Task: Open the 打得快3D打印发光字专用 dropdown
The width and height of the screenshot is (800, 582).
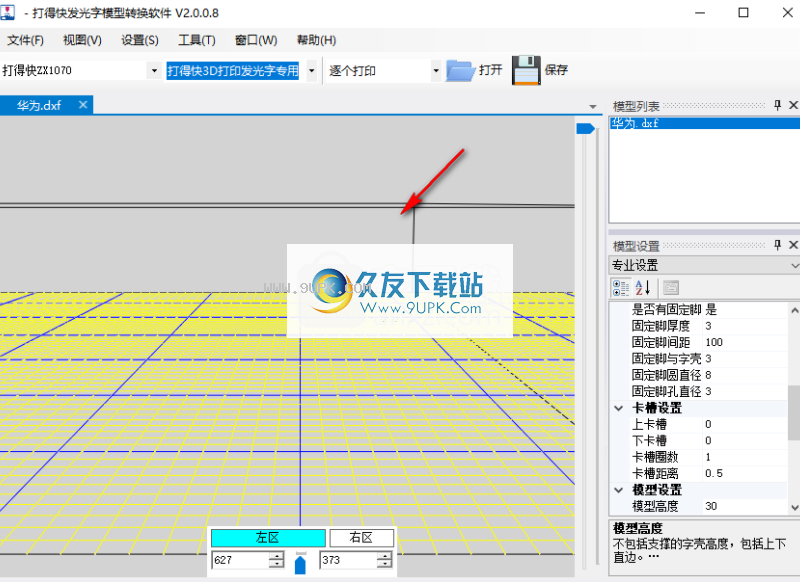Action: coord(312,70)
